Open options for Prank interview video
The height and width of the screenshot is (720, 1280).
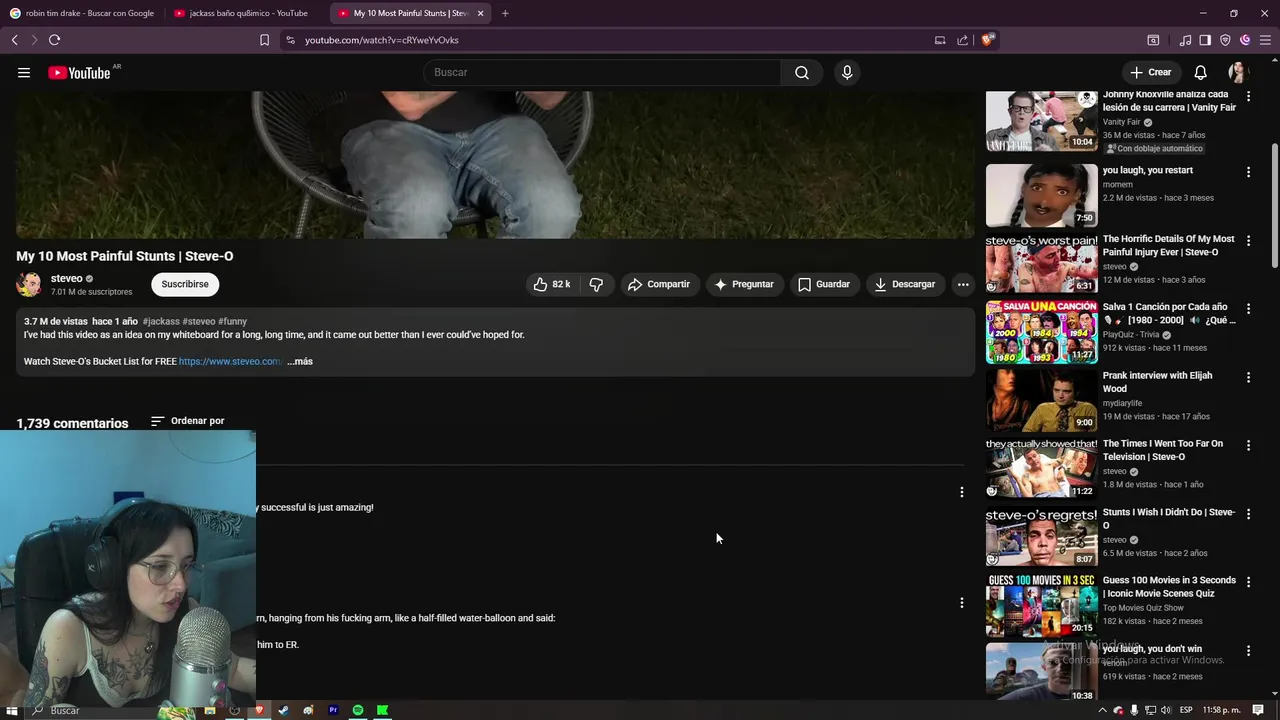(x=1248, y=377)
